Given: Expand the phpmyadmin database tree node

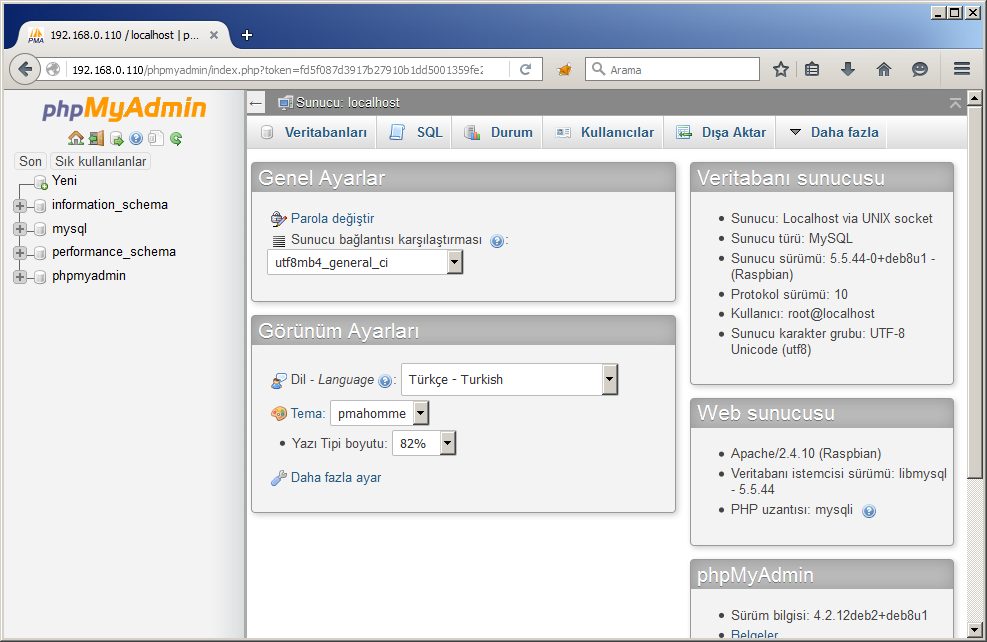Looking at the screenshot, I should coord(20,277).
